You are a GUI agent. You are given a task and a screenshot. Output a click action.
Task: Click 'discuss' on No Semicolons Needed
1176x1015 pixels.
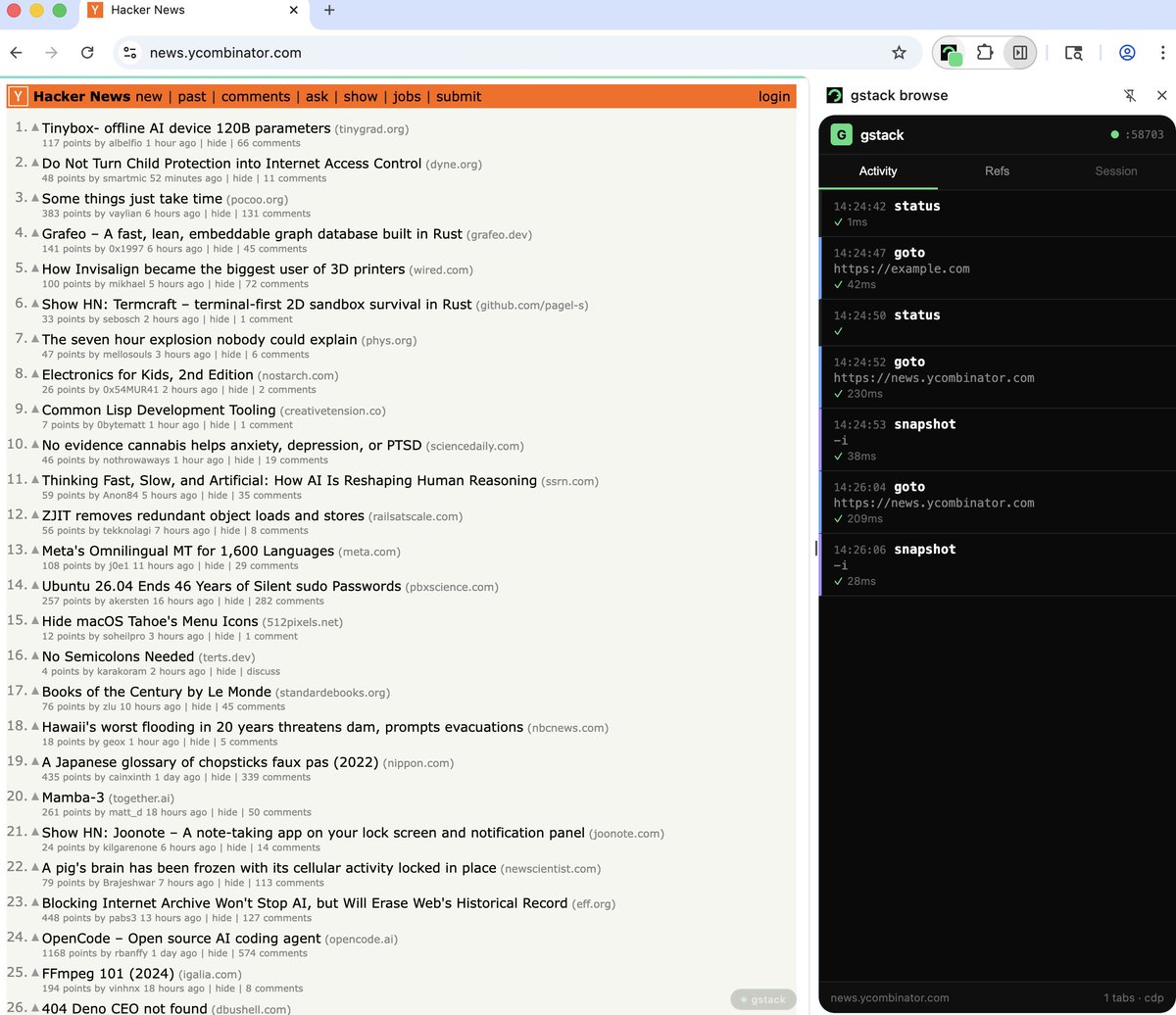click(x=264, y=671)
